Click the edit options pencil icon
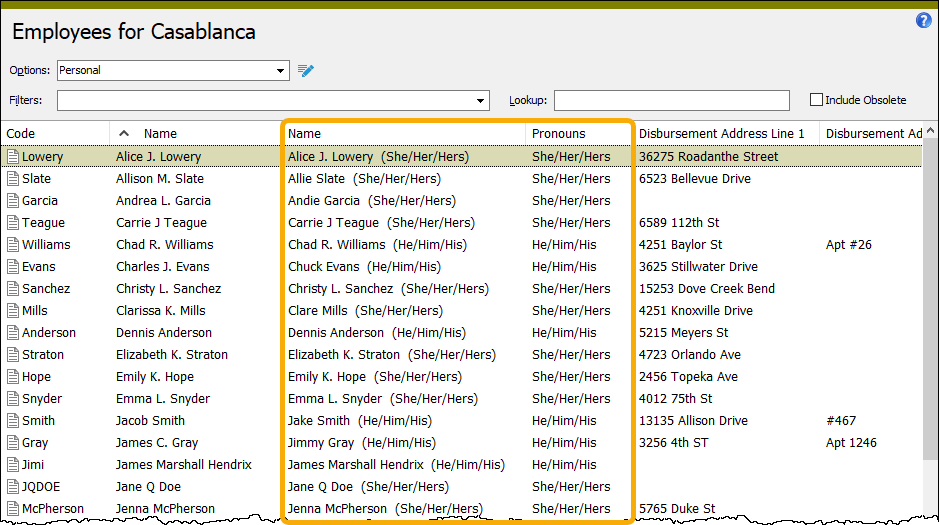 (x=306, y=70)
